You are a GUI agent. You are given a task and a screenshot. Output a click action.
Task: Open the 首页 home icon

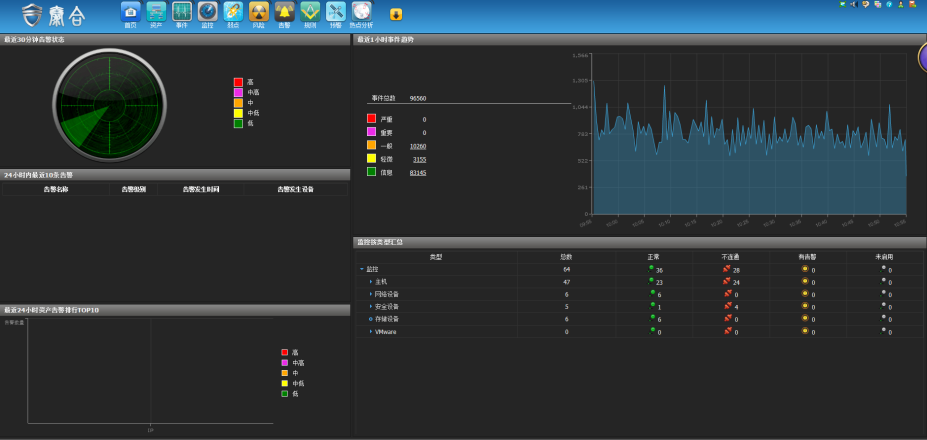(x=130, y=12)
